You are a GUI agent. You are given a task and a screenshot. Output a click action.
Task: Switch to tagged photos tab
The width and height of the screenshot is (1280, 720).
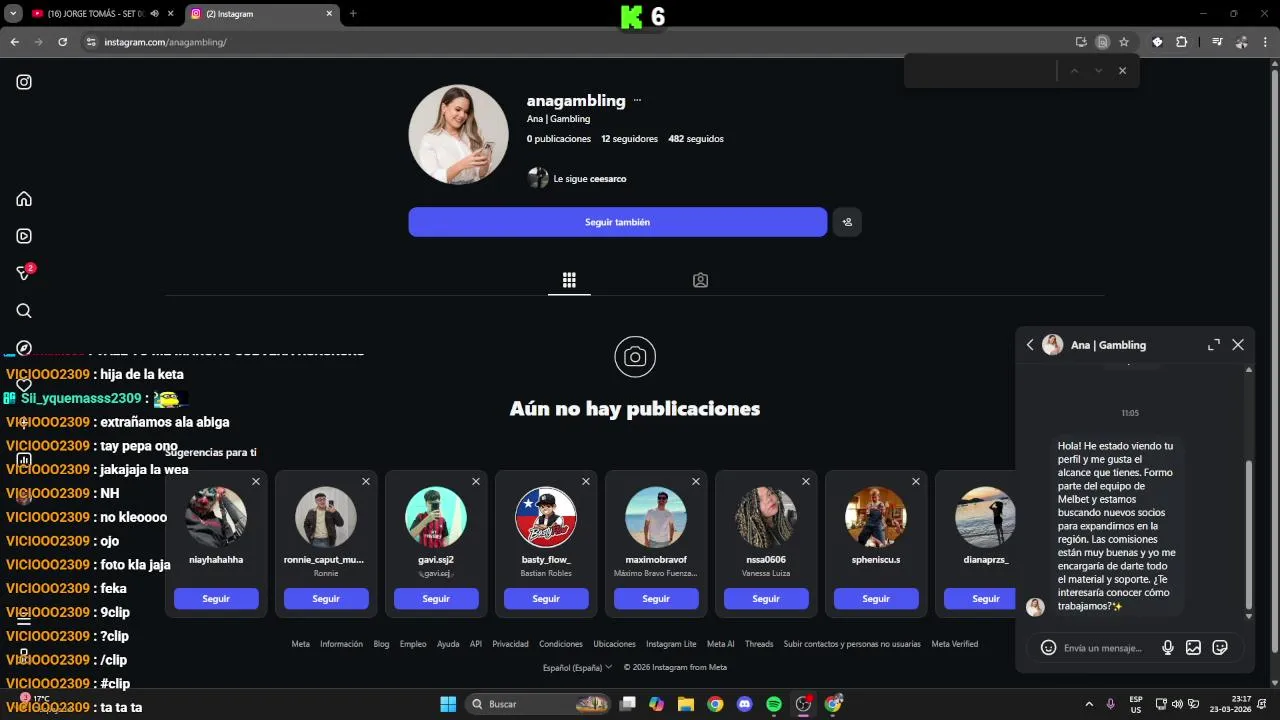(x=700, y=280)
